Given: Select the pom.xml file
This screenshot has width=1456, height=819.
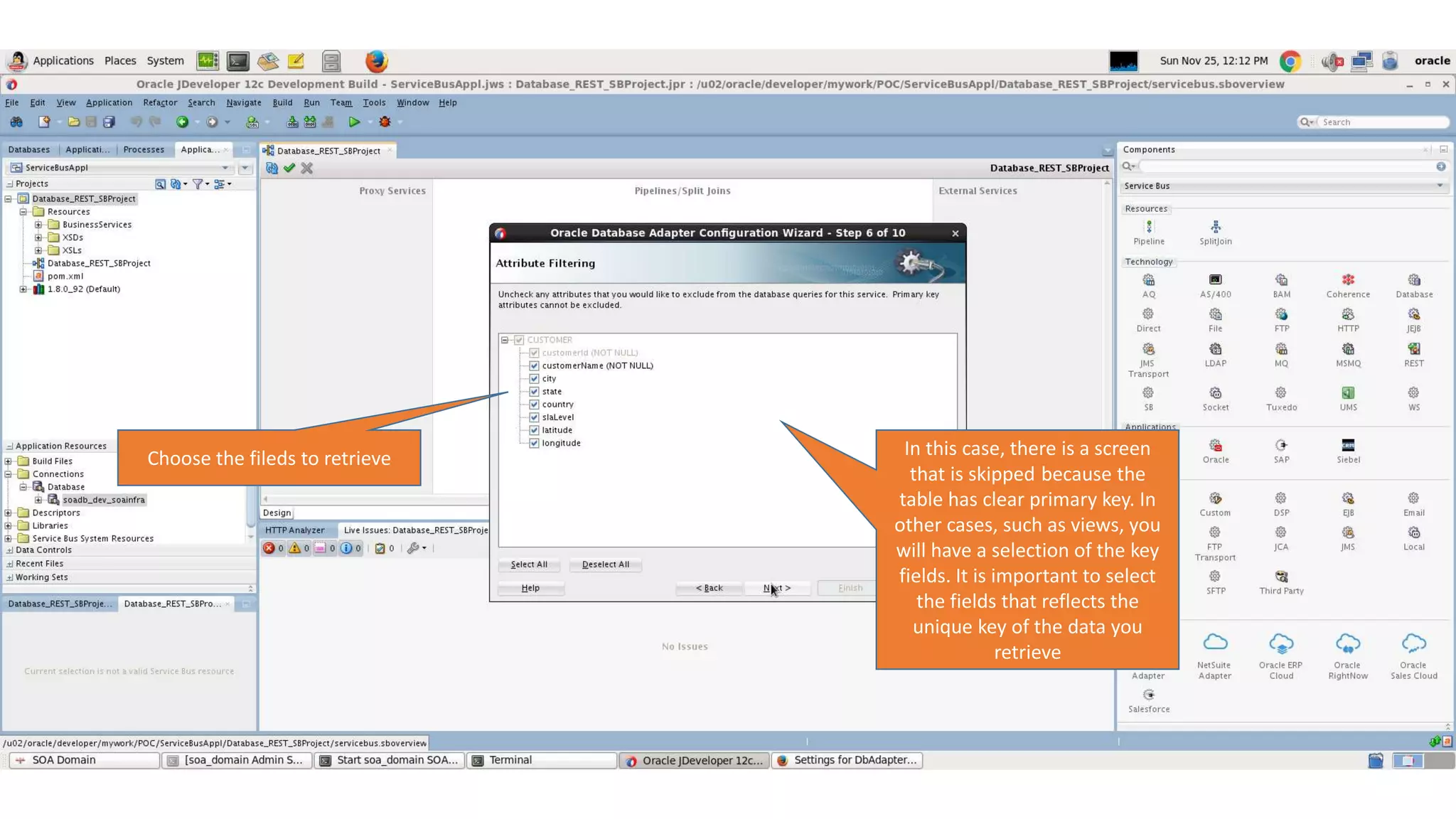Looking at the screenshot, I should click(x=65, y=276).
